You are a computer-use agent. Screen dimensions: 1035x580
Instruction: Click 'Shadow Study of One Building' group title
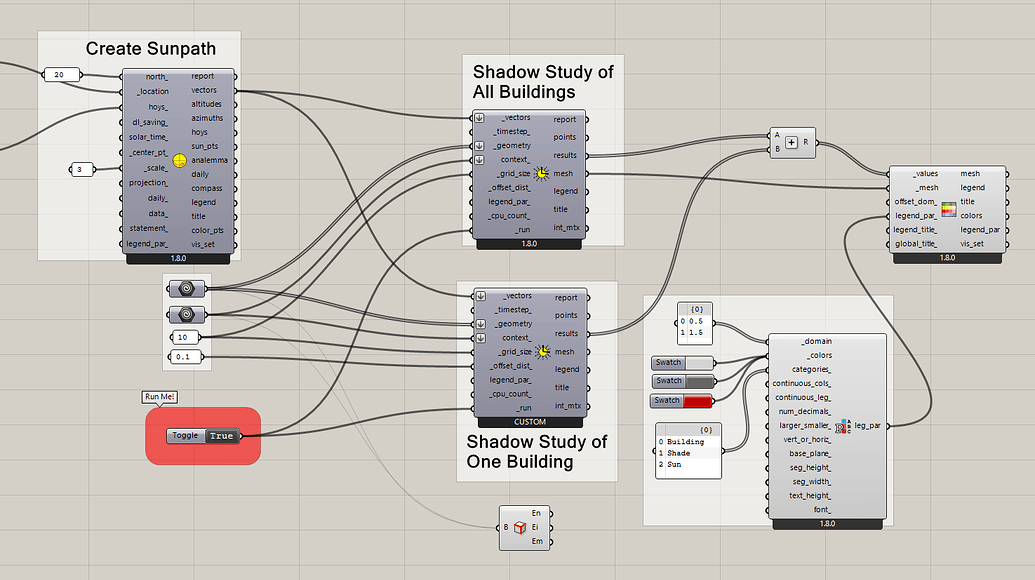pos(536,451)
